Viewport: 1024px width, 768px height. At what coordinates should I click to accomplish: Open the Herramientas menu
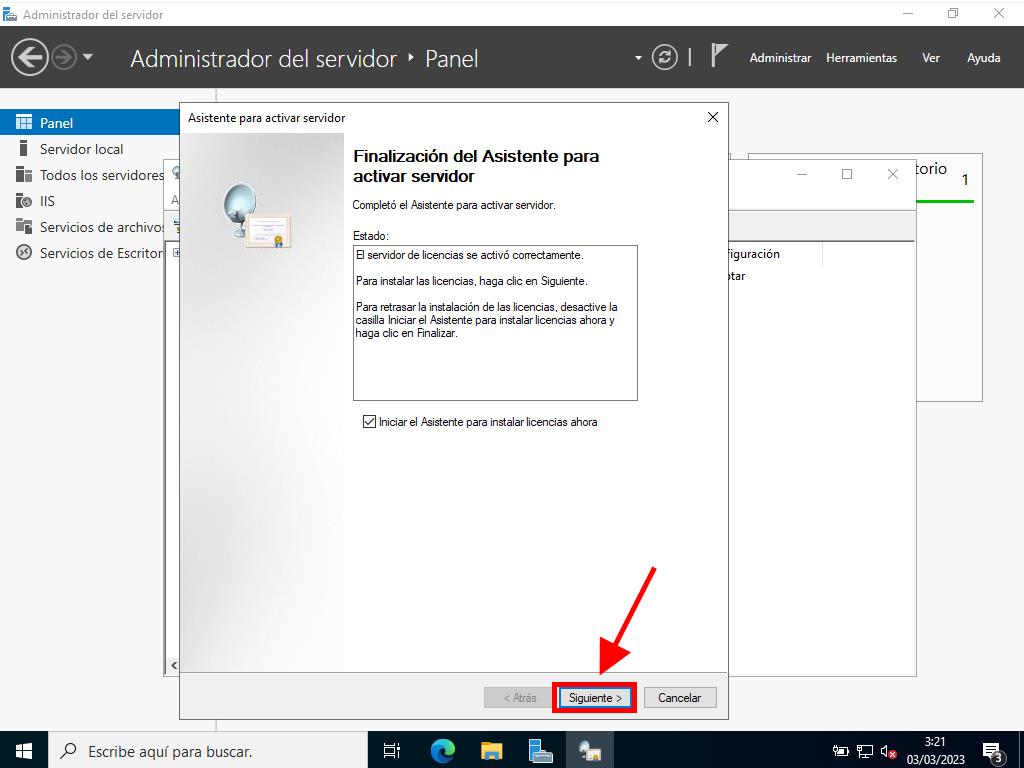(861, 58)
